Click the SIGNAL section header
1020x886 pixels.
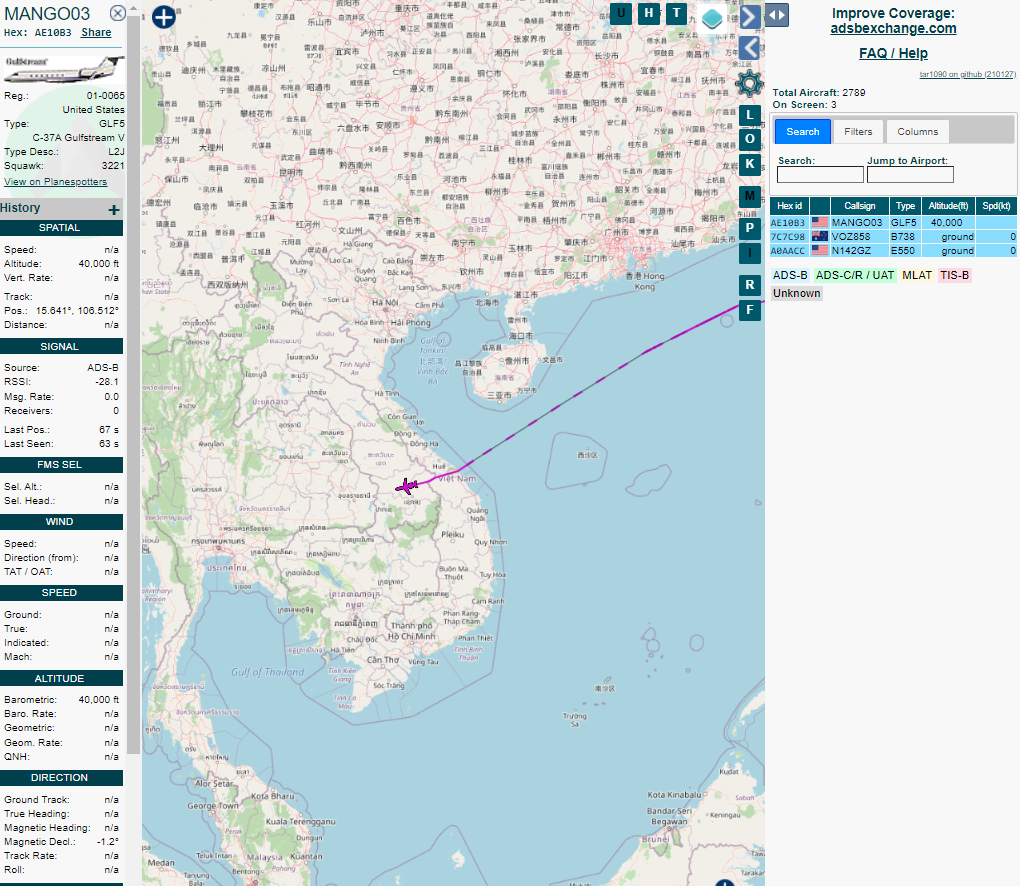(61, 347)
